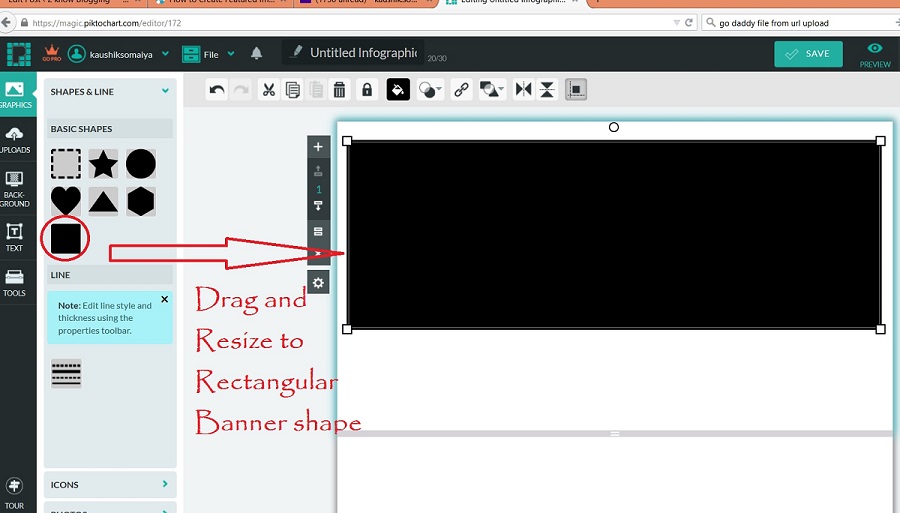
Task: Open the Uploads sidebar panel
Action: (x=15, y=140)
